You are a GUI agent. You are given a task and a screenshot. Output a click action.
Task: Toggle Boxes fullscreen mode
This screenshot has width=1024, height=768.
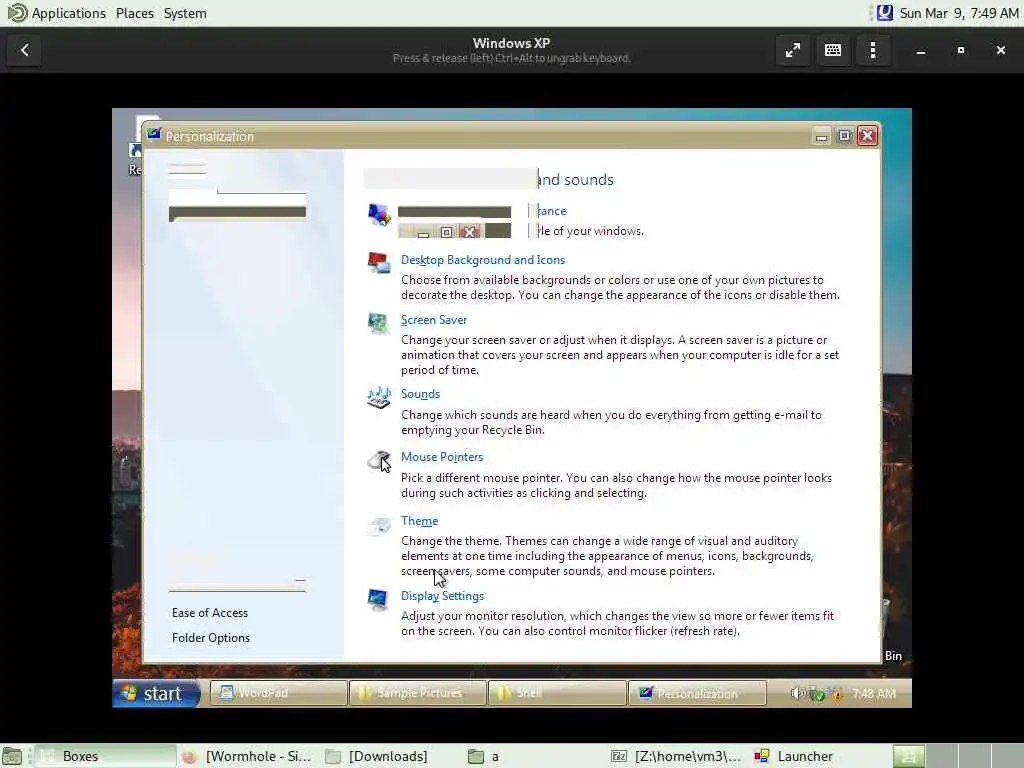point(793,50)
